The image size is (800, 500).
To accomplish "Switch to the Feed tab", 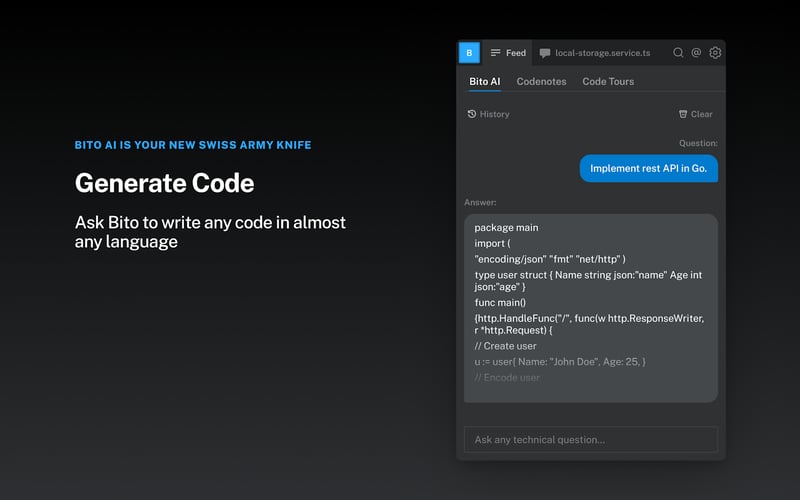I will [508, 53].
